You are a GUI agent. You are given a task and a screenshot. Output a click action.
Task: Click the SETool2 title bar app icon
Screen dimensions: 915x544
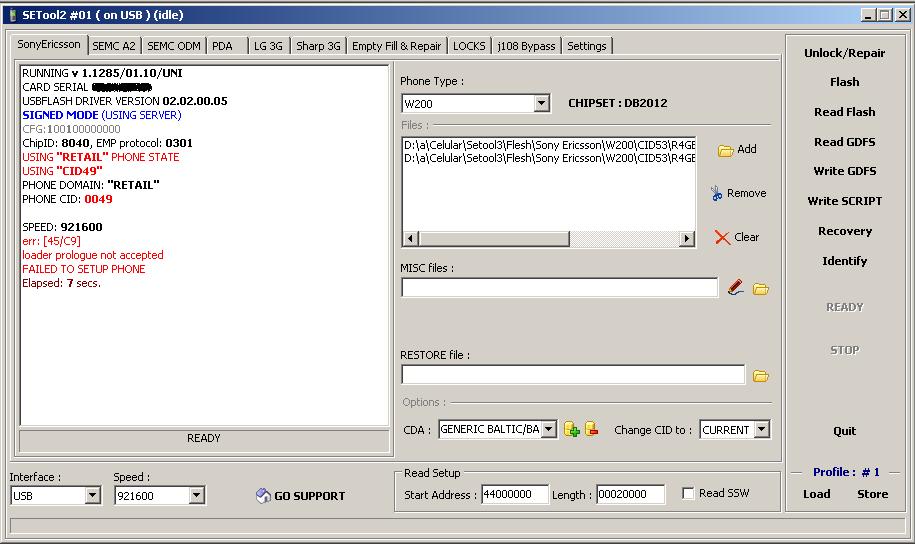click(12, 15)
